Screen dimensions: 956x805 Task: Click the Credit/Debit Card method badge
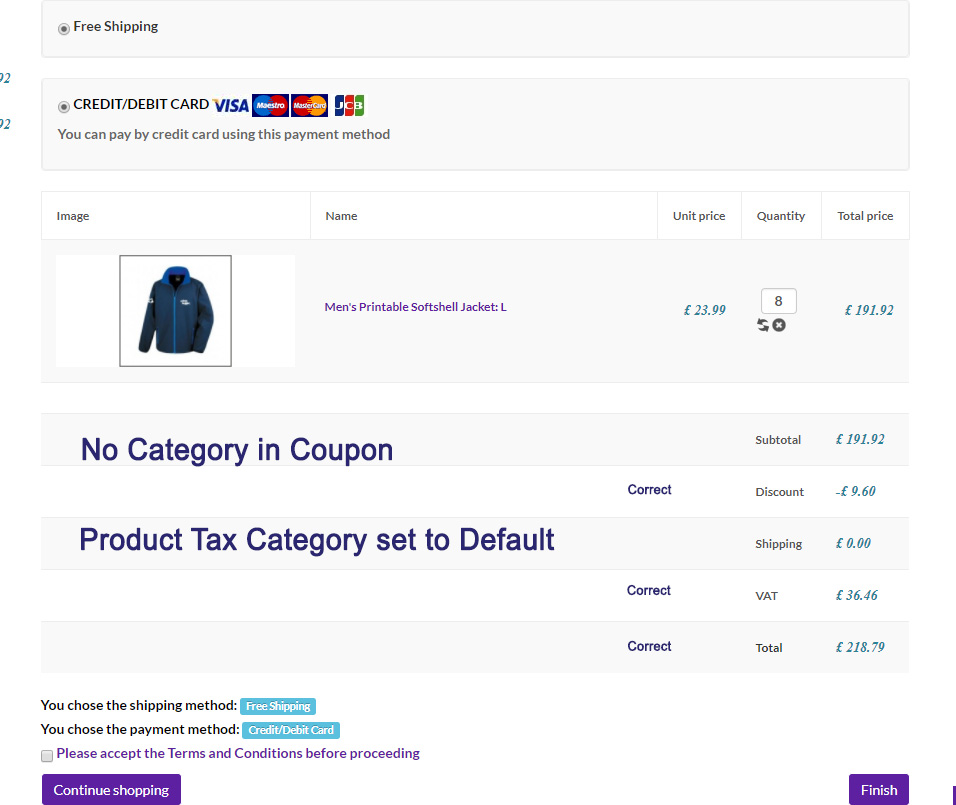[x=291, y=730]
